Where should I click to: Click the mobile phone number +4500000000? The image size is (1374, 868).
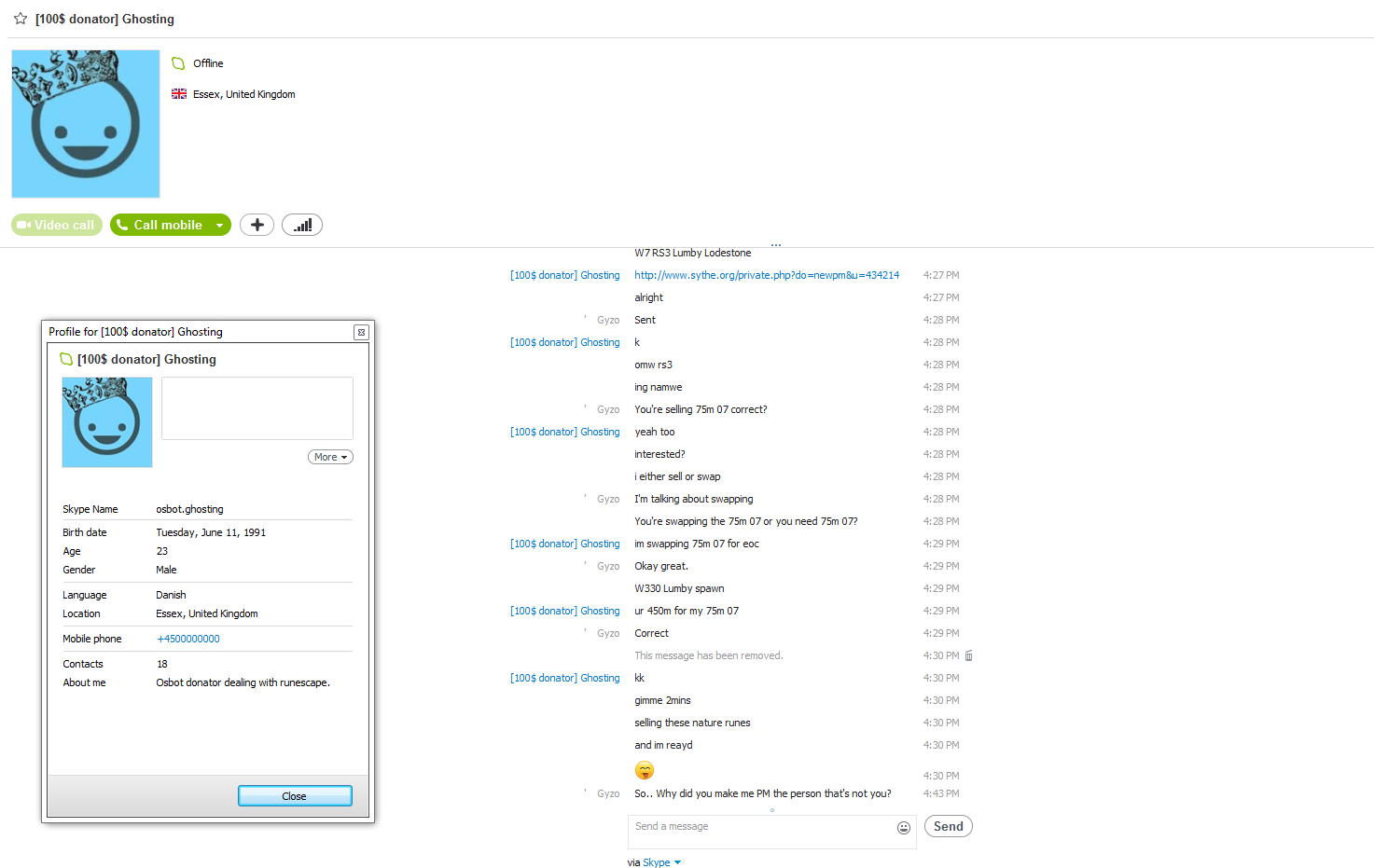(x=188, y=639)
